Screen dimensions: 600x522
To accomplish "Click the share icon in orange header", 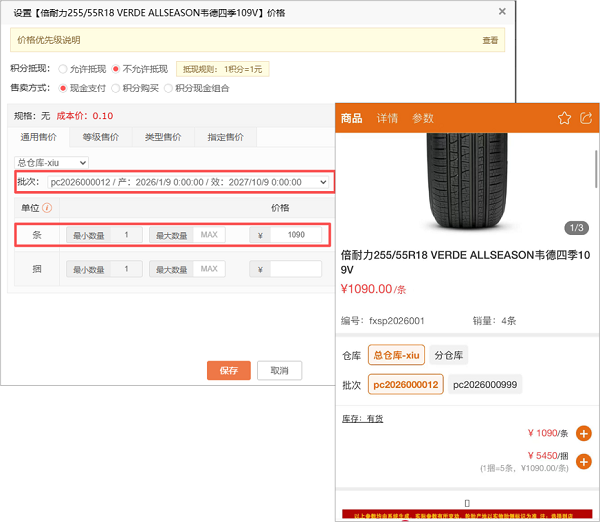I will coord(585,118).
